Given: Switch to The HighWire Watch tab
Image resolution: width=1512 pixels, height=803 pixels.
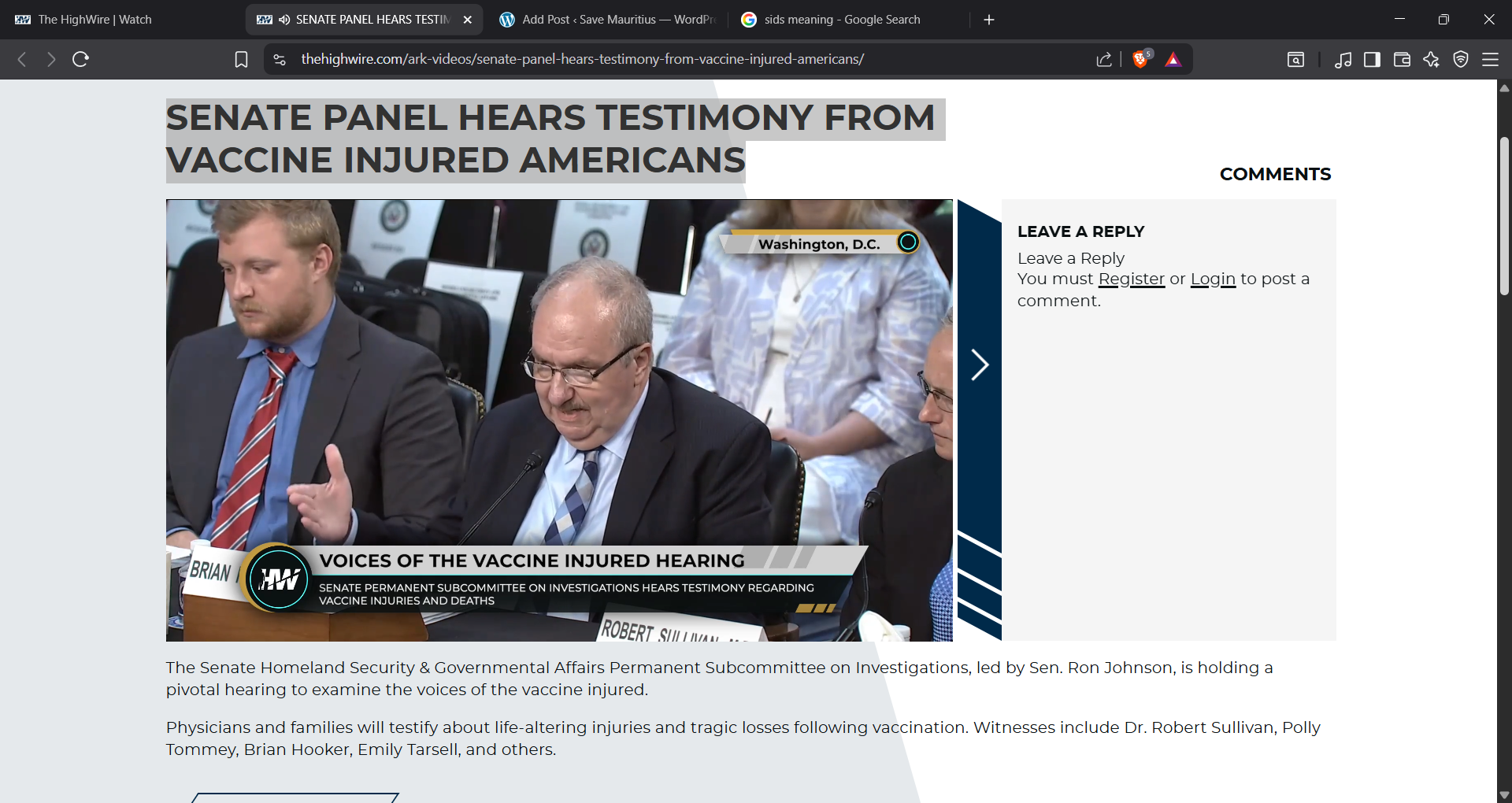Looking at the screenshot, I should pyautogui.click(x=122, y=20).
